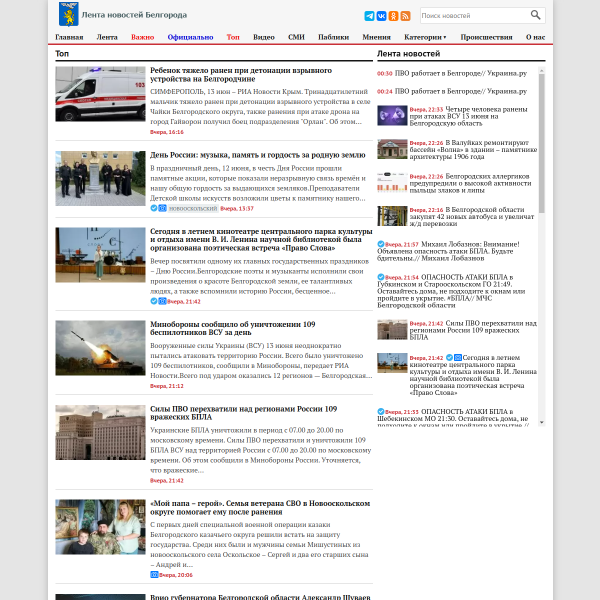Open feed item about allergy pollen warning
The image size is (600, 600).
(470, 183)
